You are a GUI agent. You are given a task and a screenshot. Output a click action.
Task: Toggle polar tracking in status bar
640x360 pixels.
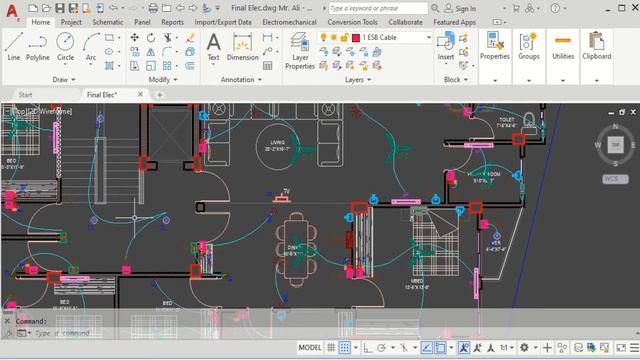click(382, 348)
